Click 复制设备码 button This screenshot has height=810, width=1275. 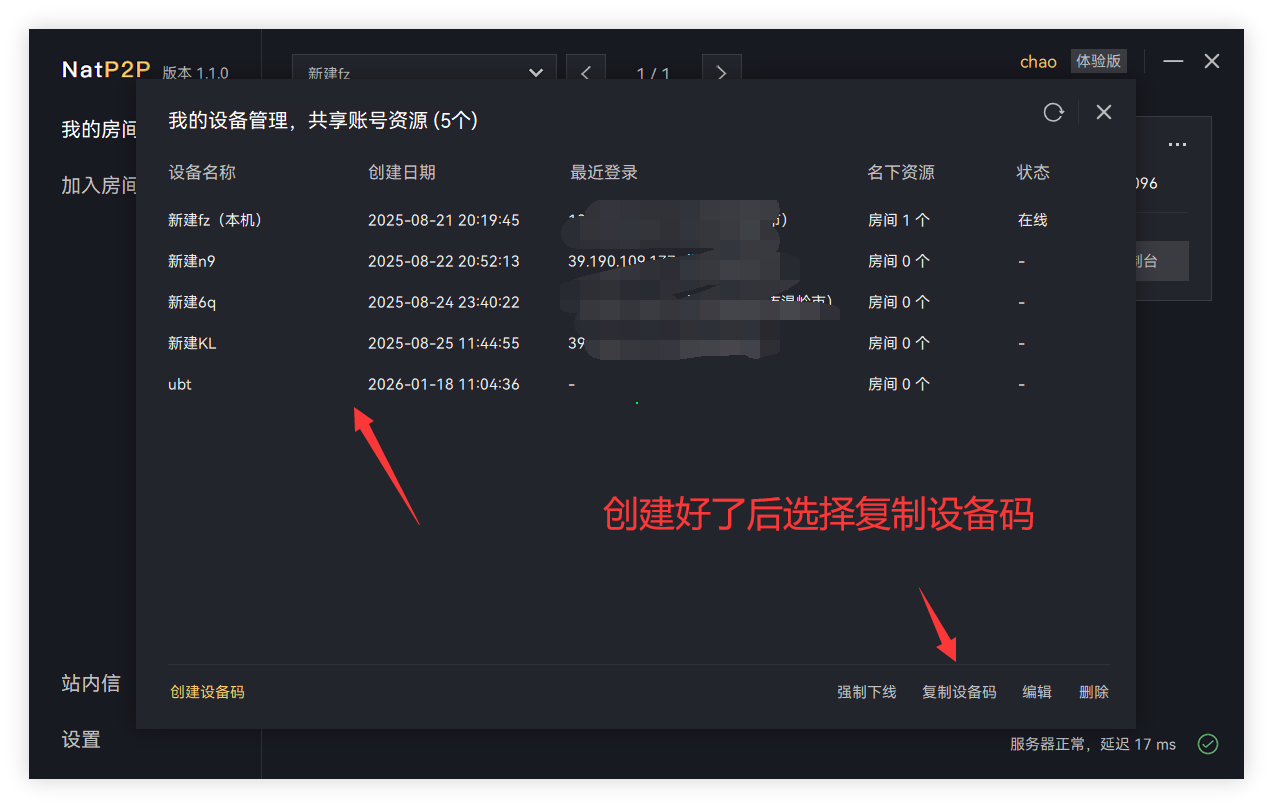point(959,692)
